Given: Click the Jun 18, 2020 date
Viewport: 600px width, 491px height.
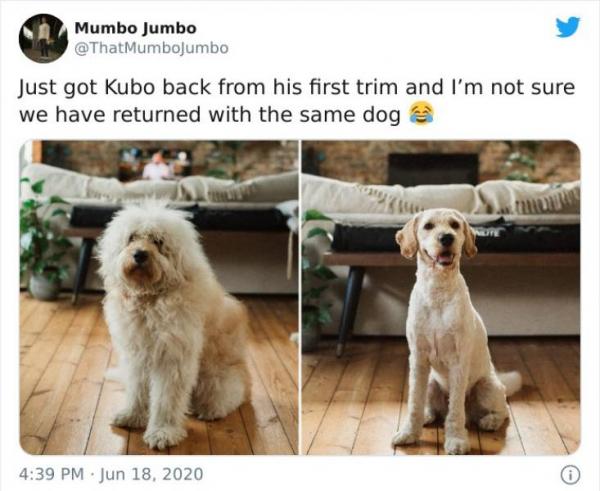Looking at the screenshot, I should (x=151, y=474).
